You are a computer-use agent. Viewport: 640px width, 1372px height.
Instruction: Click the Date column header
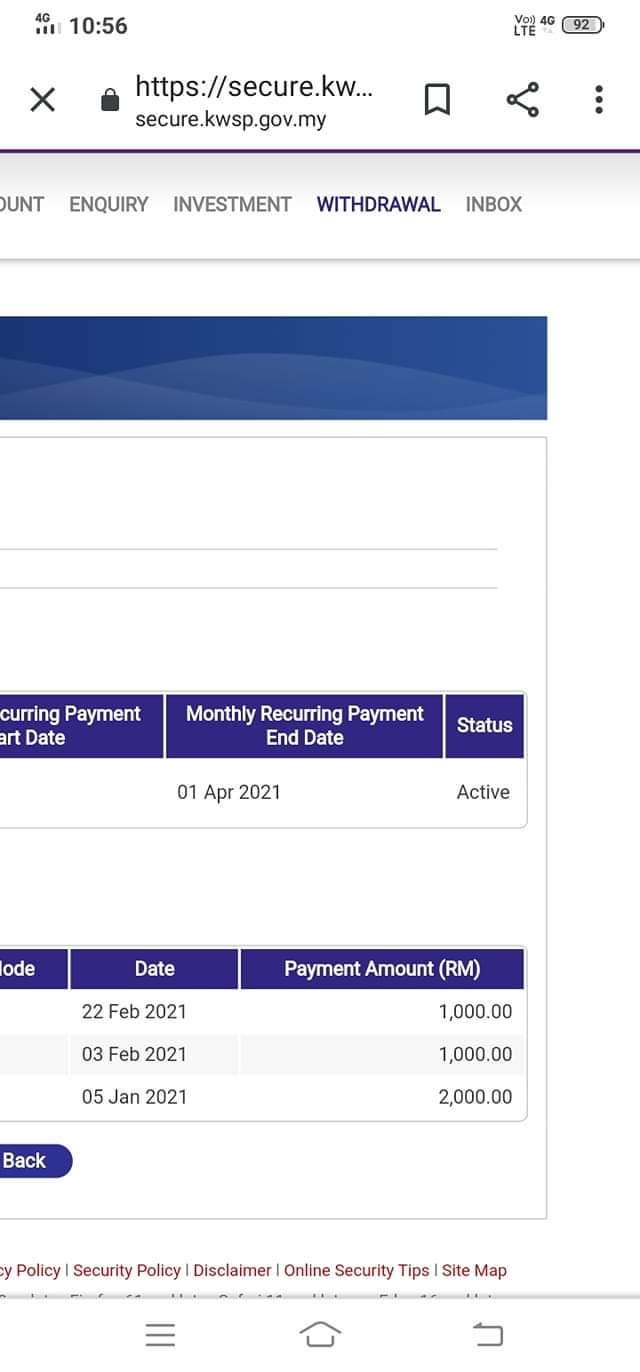click(154, 969)
